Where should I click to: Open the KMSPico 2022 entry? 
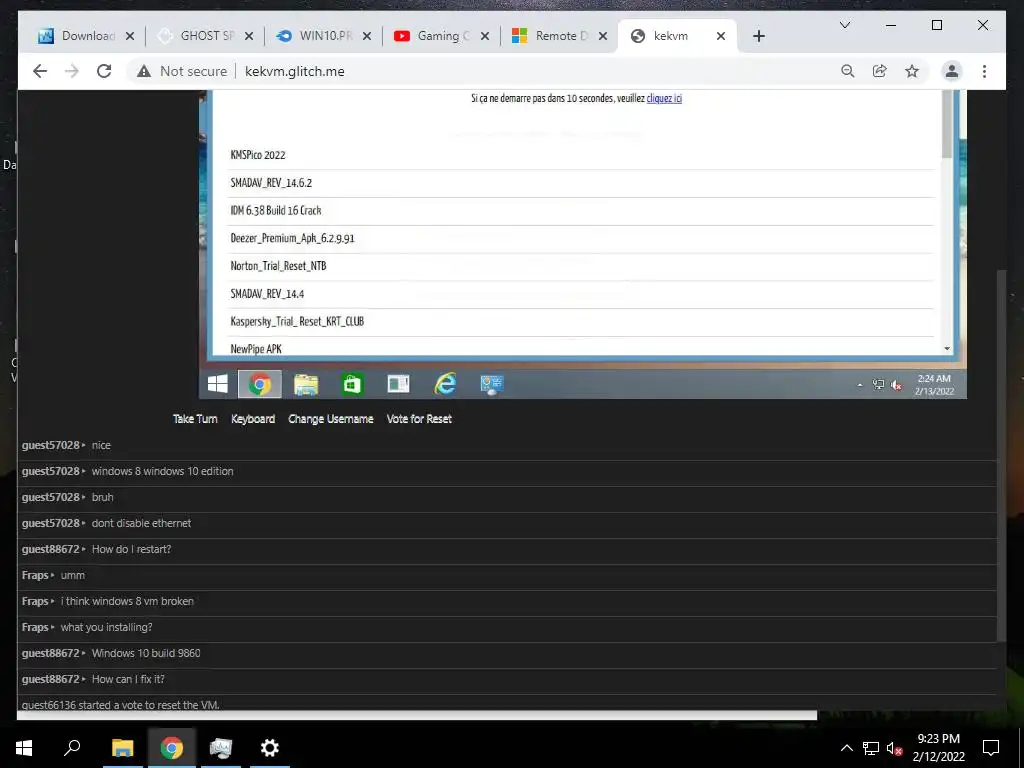(x=258, y=155)
